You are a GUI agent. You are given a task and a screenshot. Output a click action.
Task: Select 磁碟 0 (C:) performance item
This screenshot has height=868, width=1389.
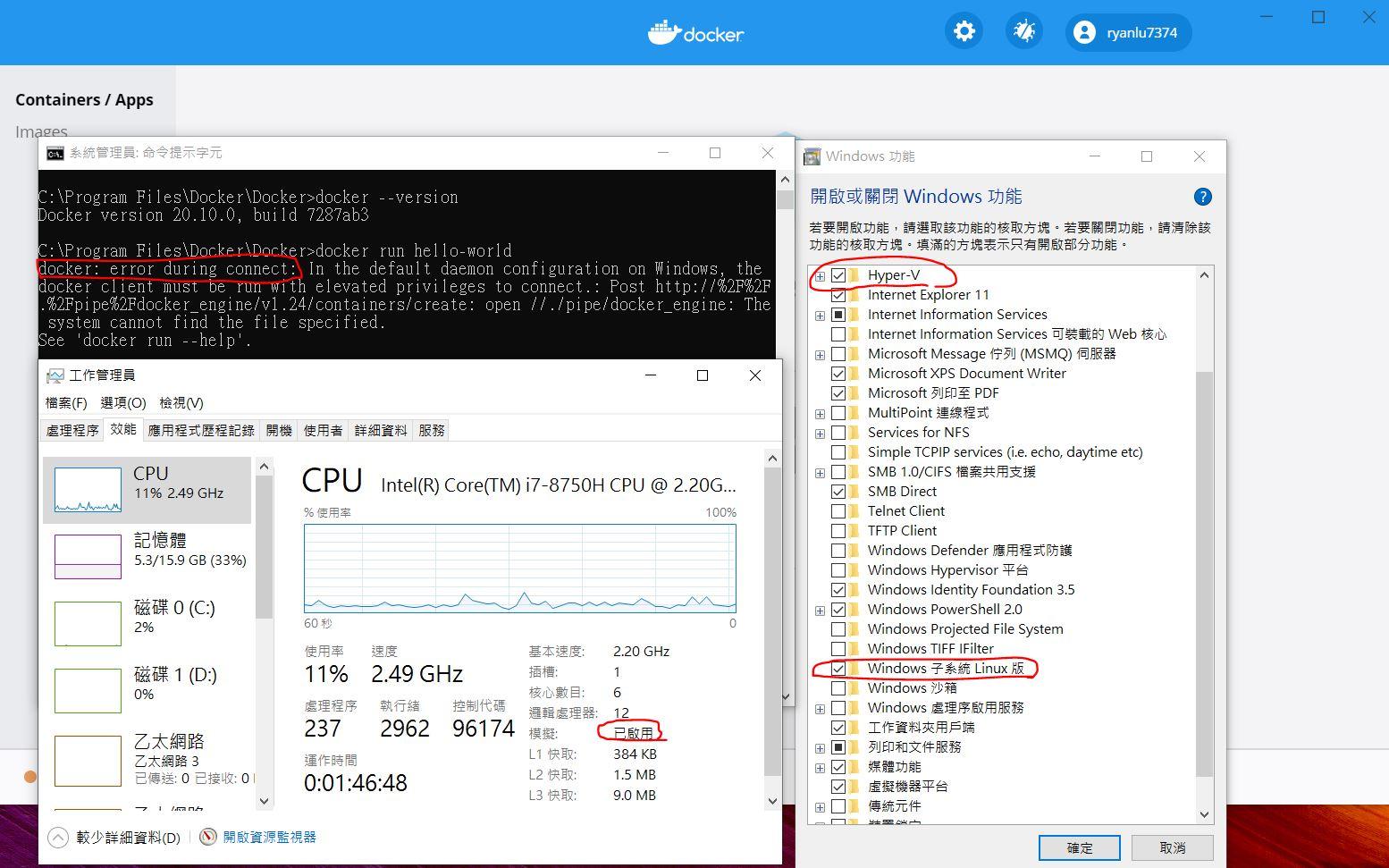coord(149,623)
